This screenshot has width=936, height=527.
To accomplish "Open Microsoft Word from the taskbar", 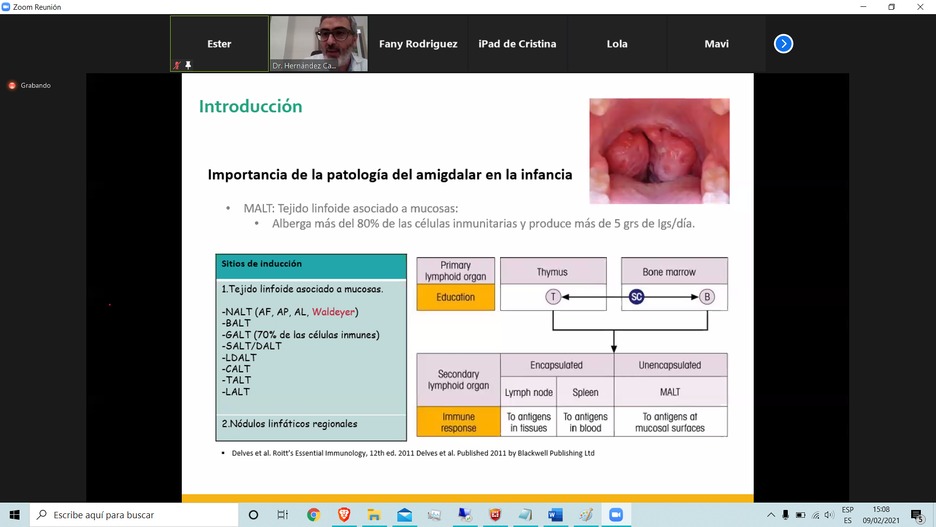I will tap(555, 515).
